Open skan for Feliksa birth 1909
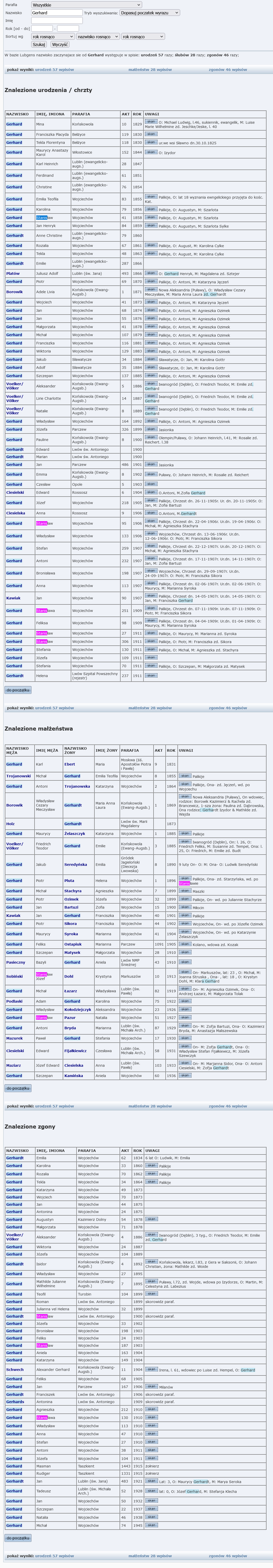Screen dimensions: 273x1568 coord(151,621)
